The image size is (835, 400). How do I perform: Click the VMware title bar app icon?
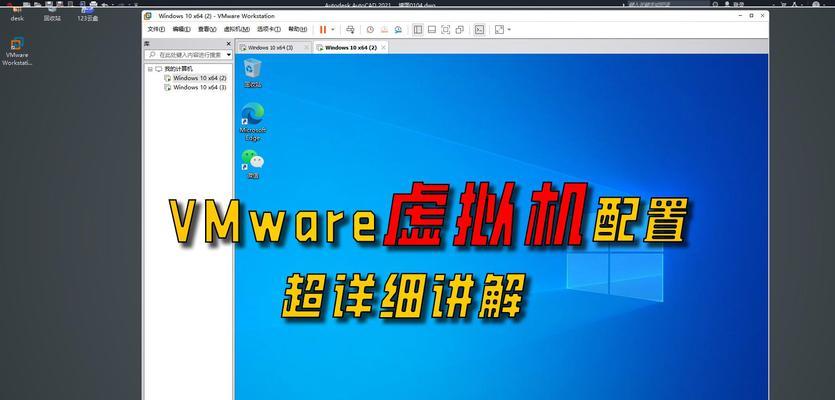pos(149,16)
